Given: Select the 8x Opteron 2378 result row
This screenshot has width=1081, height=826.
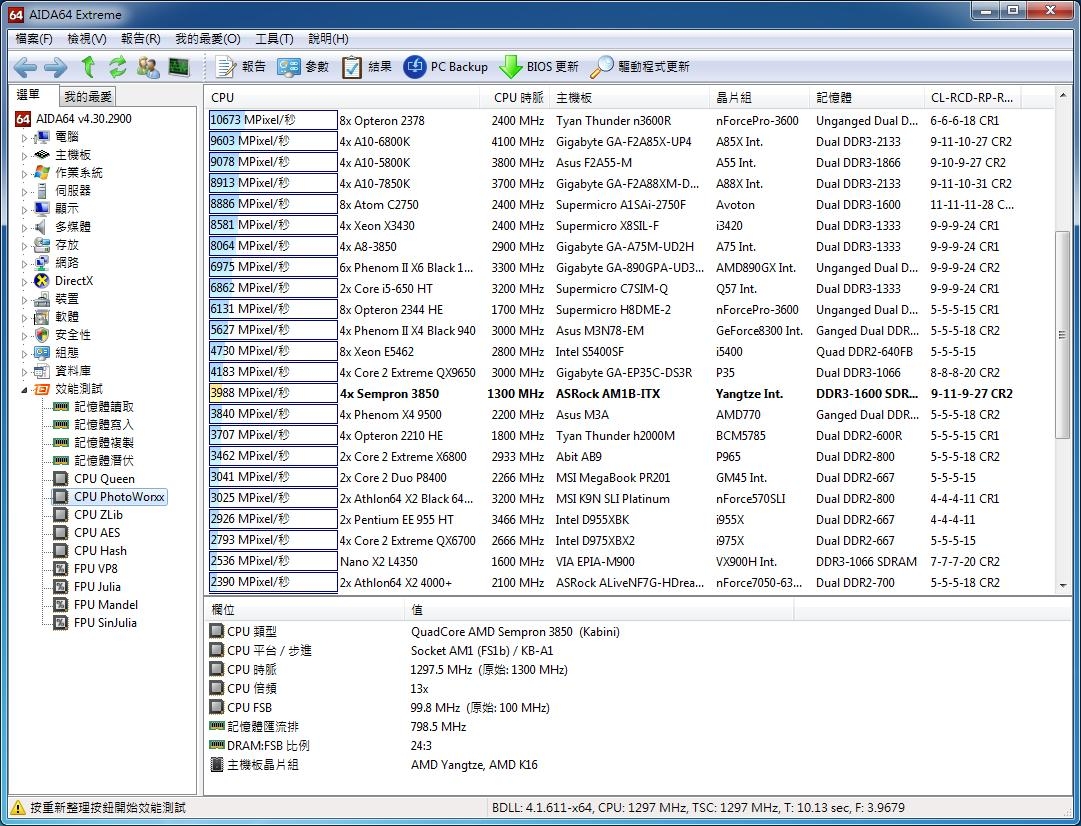Looking at the screenshot, I should [x=612, y=121].
